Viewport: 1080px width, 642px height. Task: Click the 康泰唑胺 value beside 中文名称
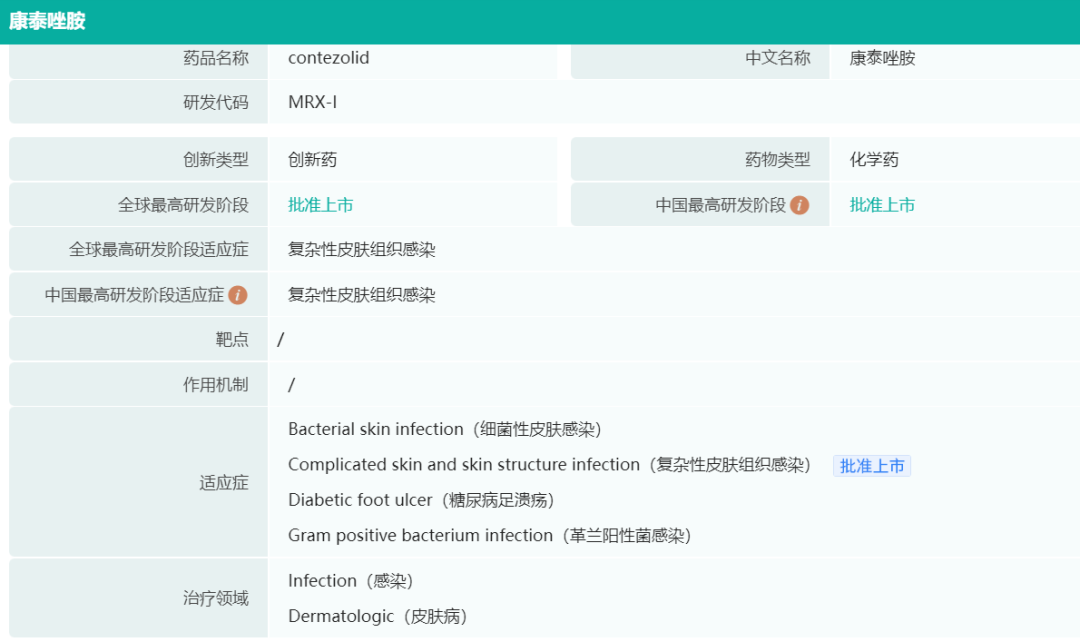coord(882,58)
